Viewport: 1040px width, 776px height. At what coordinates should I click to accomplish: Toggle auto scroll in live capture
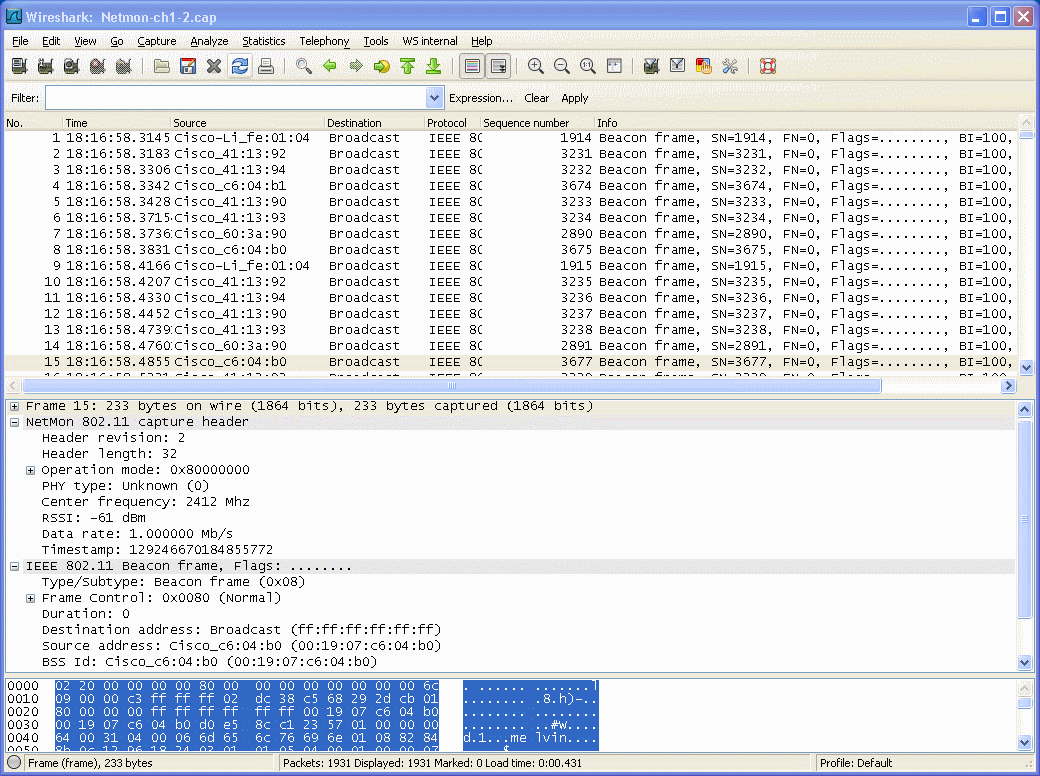[x=498, y=66]
